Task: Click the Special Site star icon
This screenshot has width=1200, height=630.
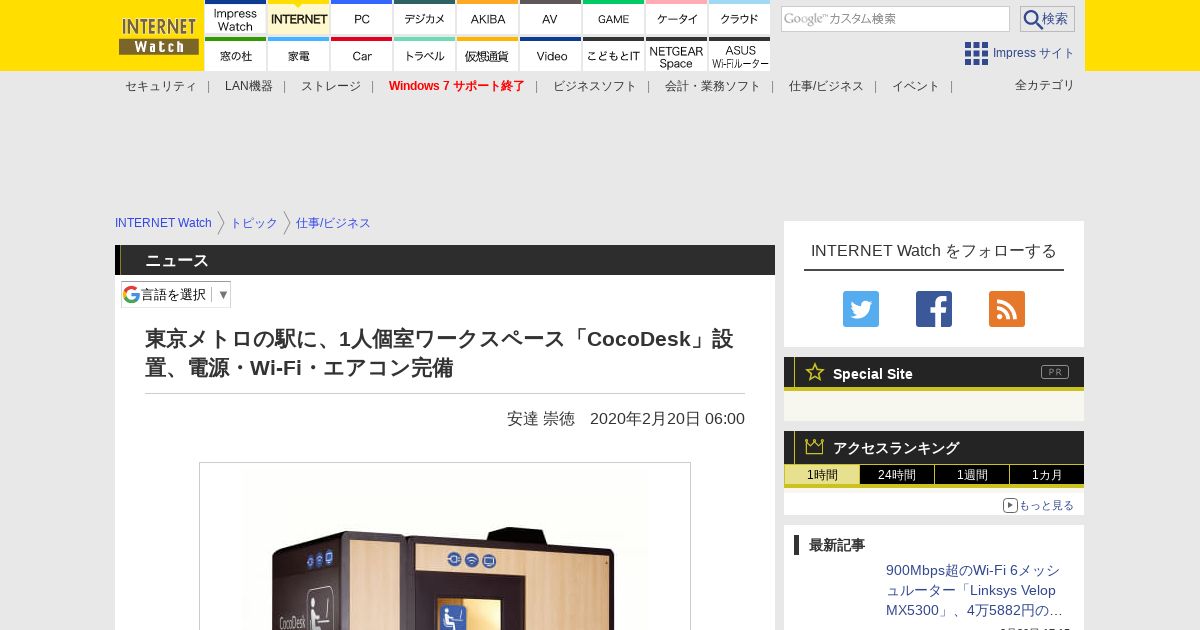Action: click(x=815, y=372)
